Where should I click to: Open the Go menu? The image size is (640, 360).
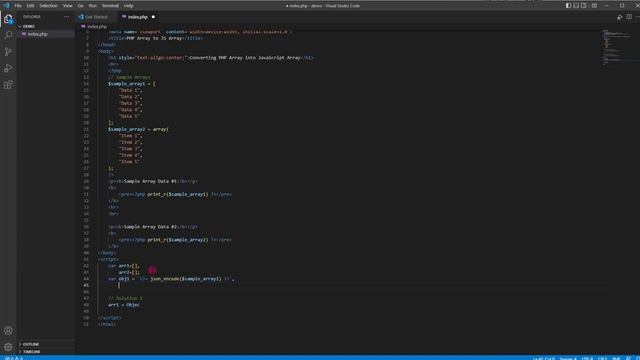tap(80, 6)
